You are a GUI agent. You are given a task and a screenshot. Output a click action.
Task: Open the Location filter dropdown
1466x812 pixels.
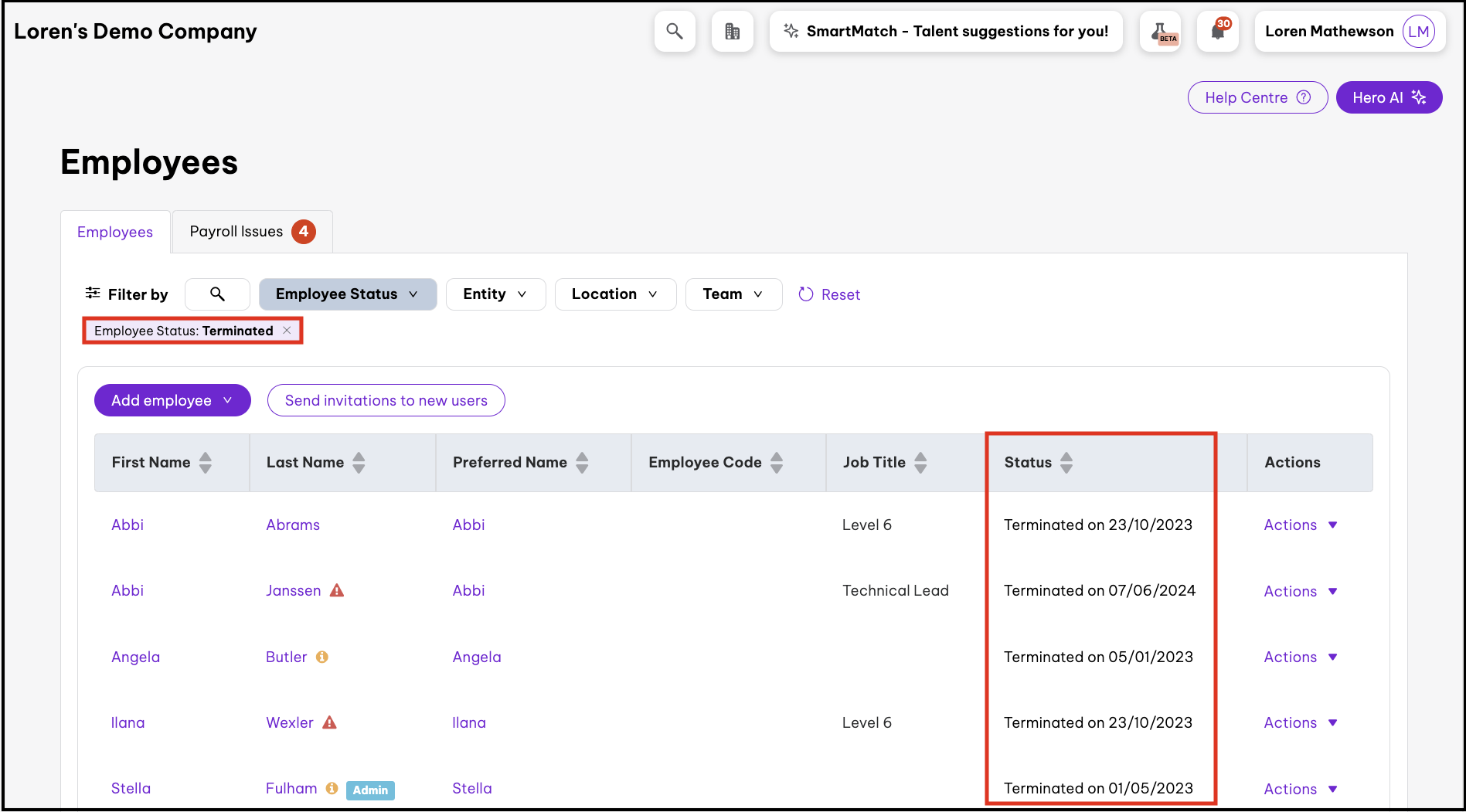pyautogui.click(x=614, y=294)
